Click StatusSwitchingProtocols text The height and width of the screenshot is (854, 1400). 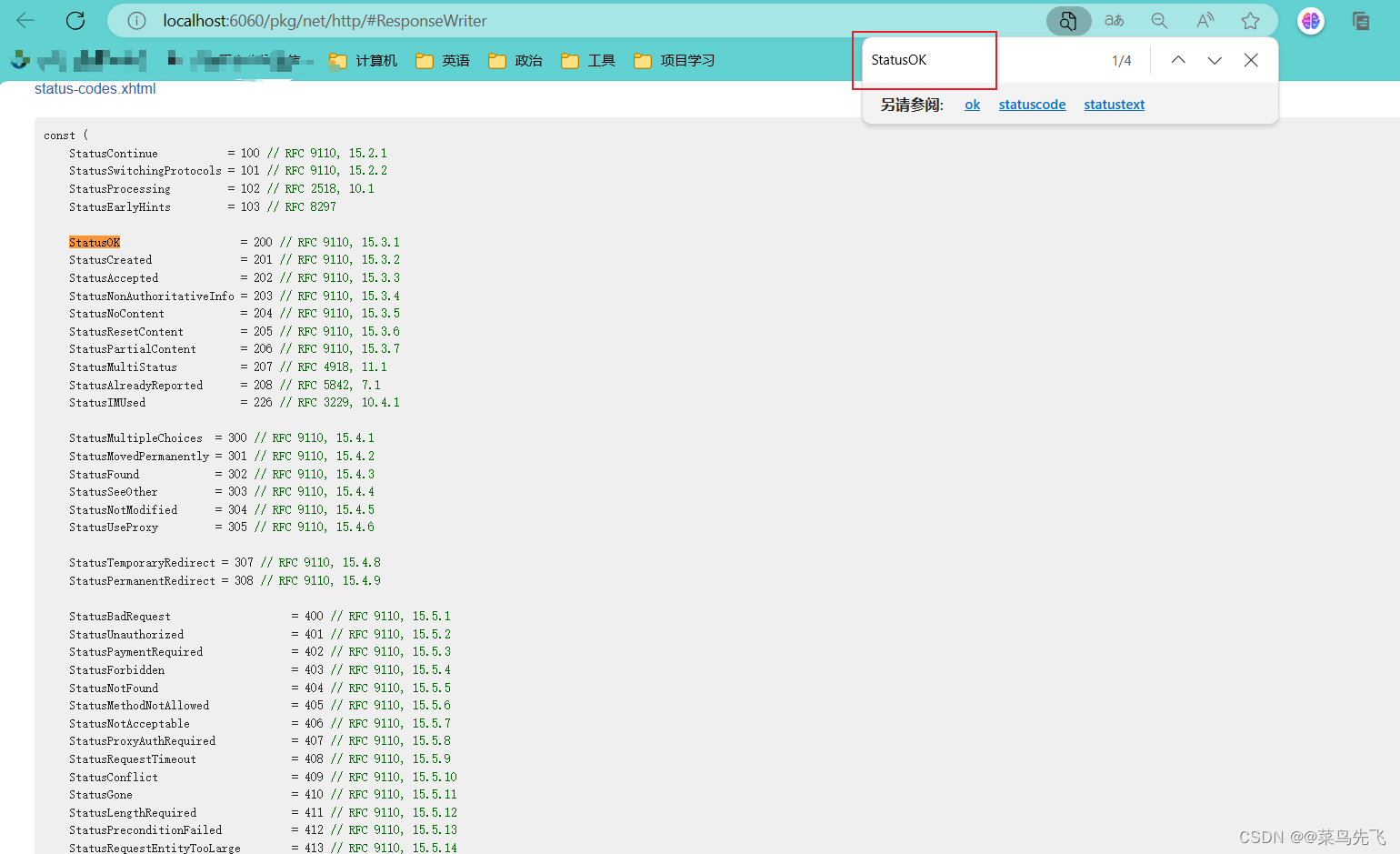(145, 170)
